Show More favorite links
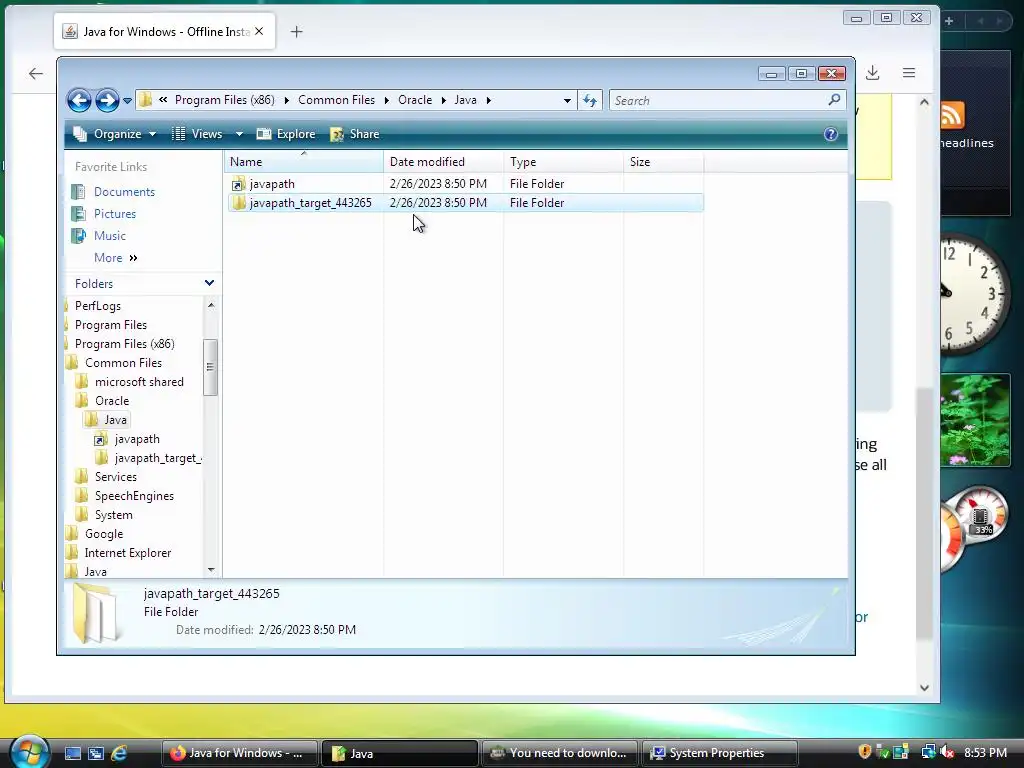The width and height of the screenshot is (1024, 768). pos(116,258)
